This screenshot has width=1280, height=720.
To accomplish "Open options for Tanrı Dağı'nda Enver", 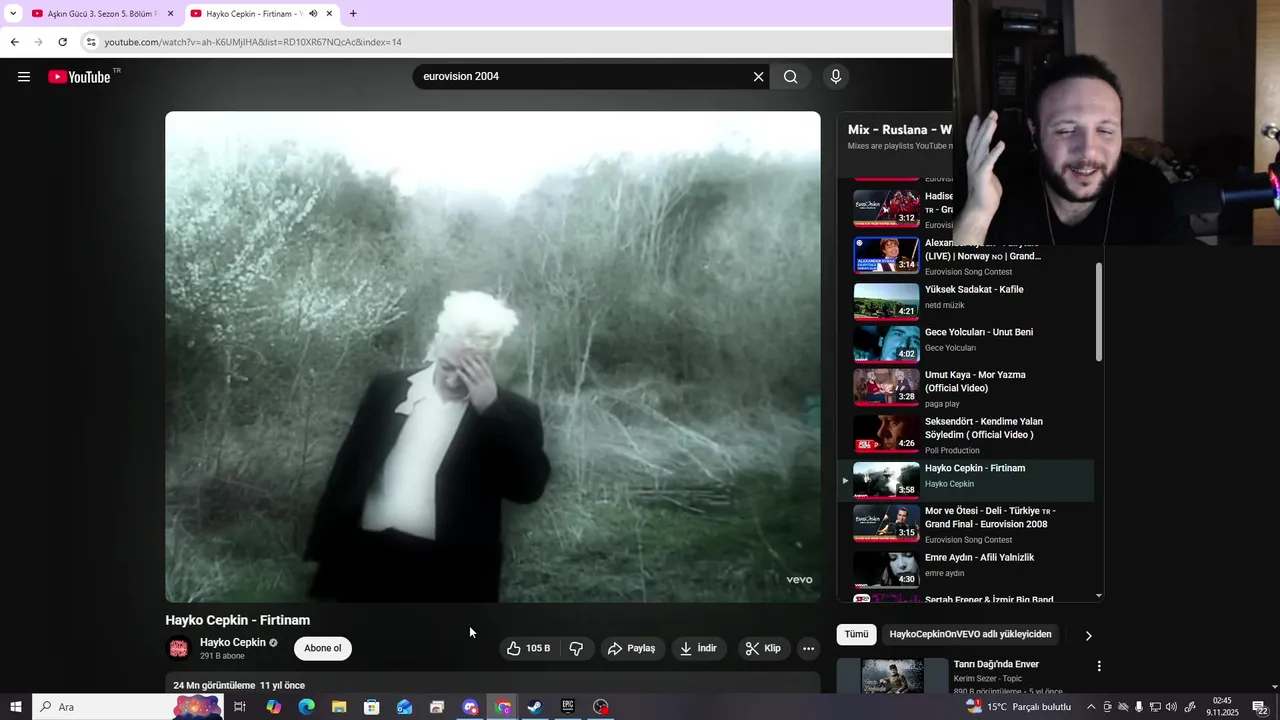I will [x=1099, y=666].
